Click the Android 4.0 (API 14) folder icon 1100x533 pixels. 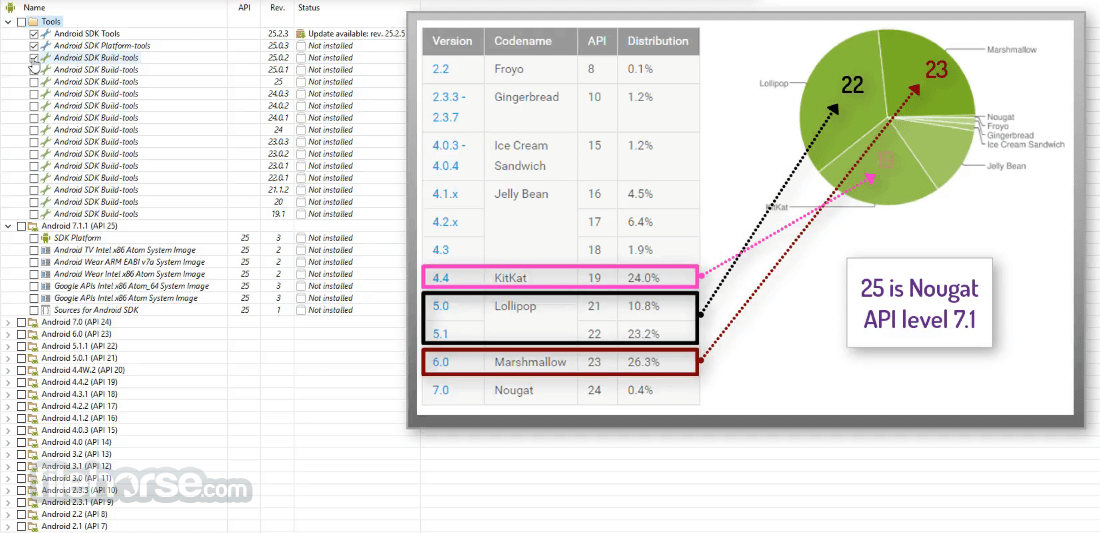(x=33, y=442)
